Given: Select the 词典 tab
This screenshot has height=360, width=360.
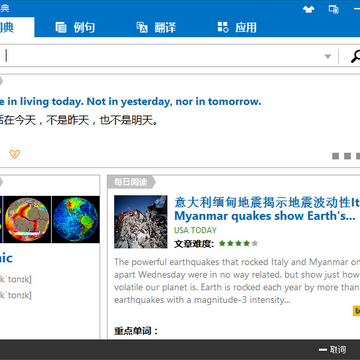Looking at the screenshot, I should (x=16, y=27).
